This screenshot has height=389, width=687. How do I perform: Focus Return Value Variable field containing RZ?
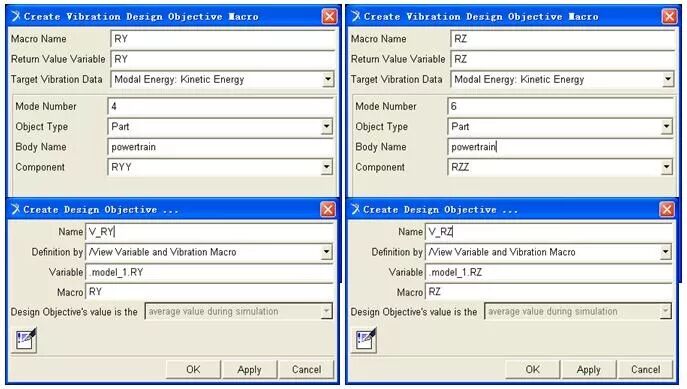[563, 59]
